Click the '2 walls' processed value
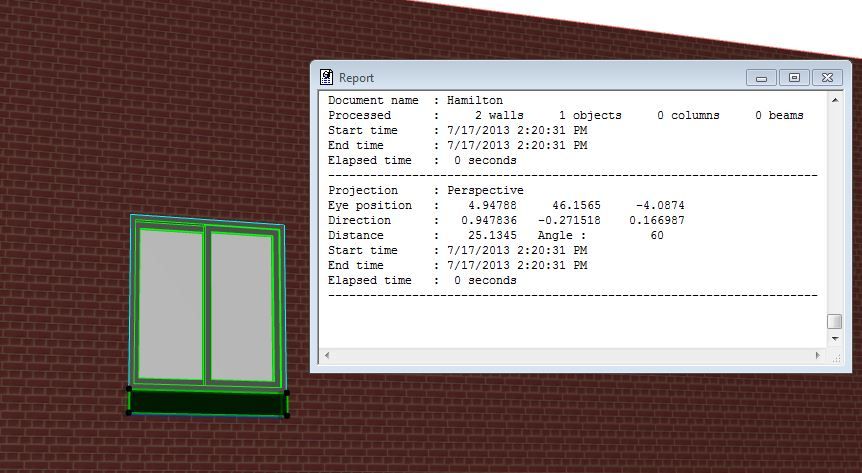 pyautogui.click(x=499, y=116)
